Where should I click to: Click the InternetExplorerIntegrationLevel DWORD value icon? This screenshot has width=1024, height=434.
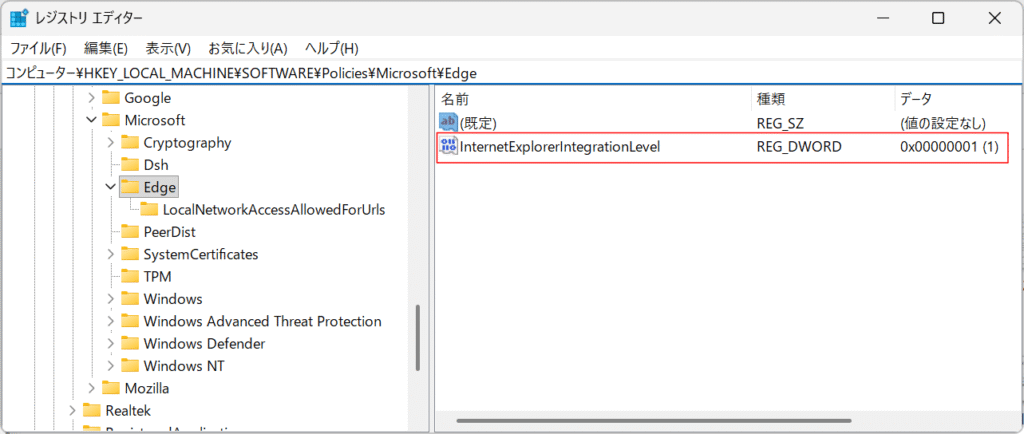pyautogui.click(x=448, y=147)
